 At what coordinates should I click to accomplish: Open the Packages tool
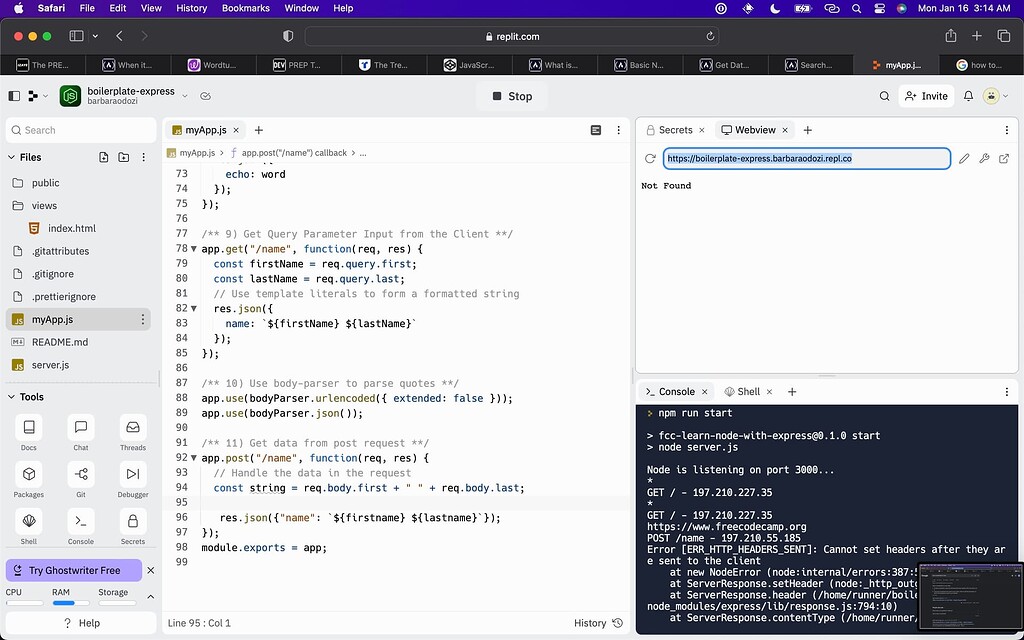coord(28,476)
